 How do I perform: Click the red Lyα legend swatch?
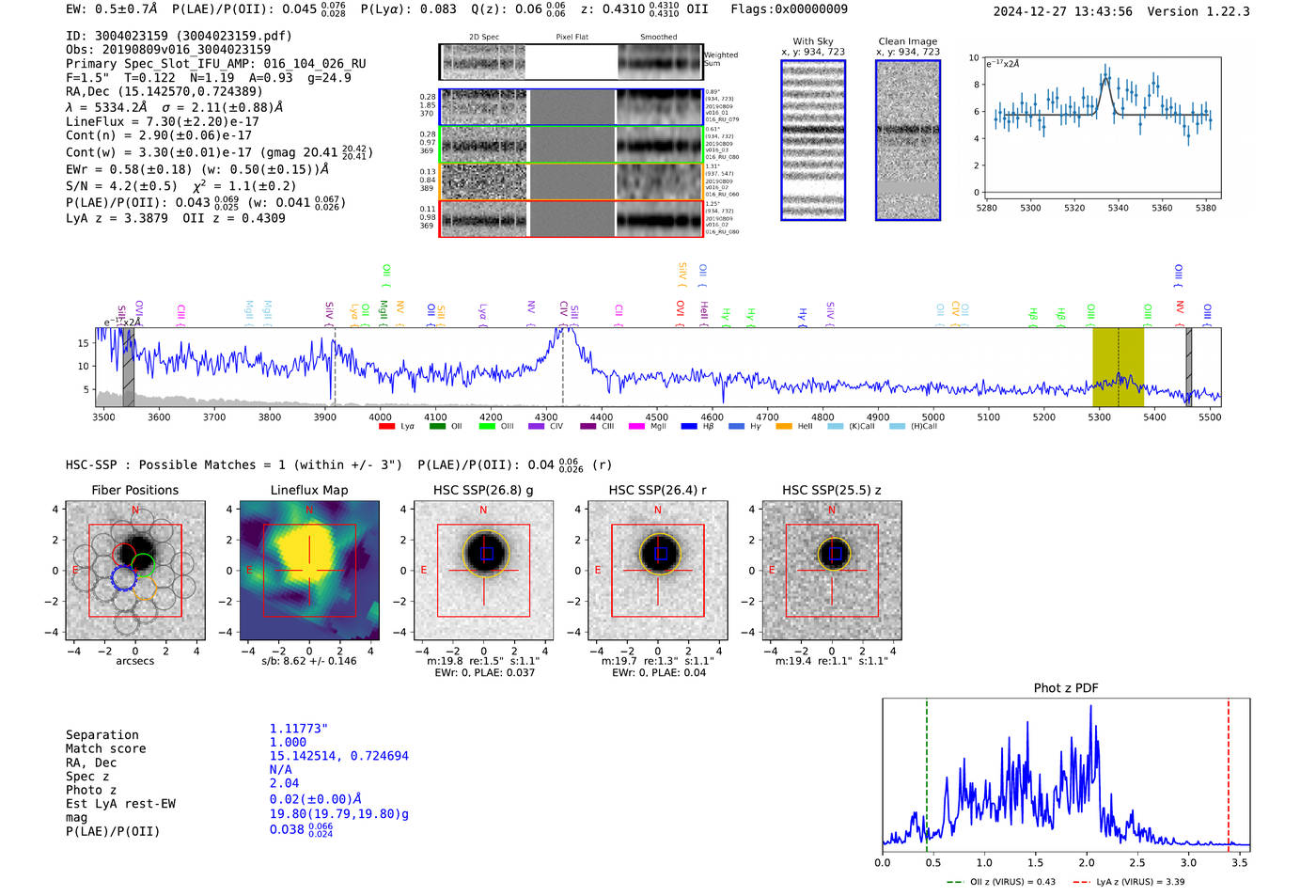coord(386,427)
